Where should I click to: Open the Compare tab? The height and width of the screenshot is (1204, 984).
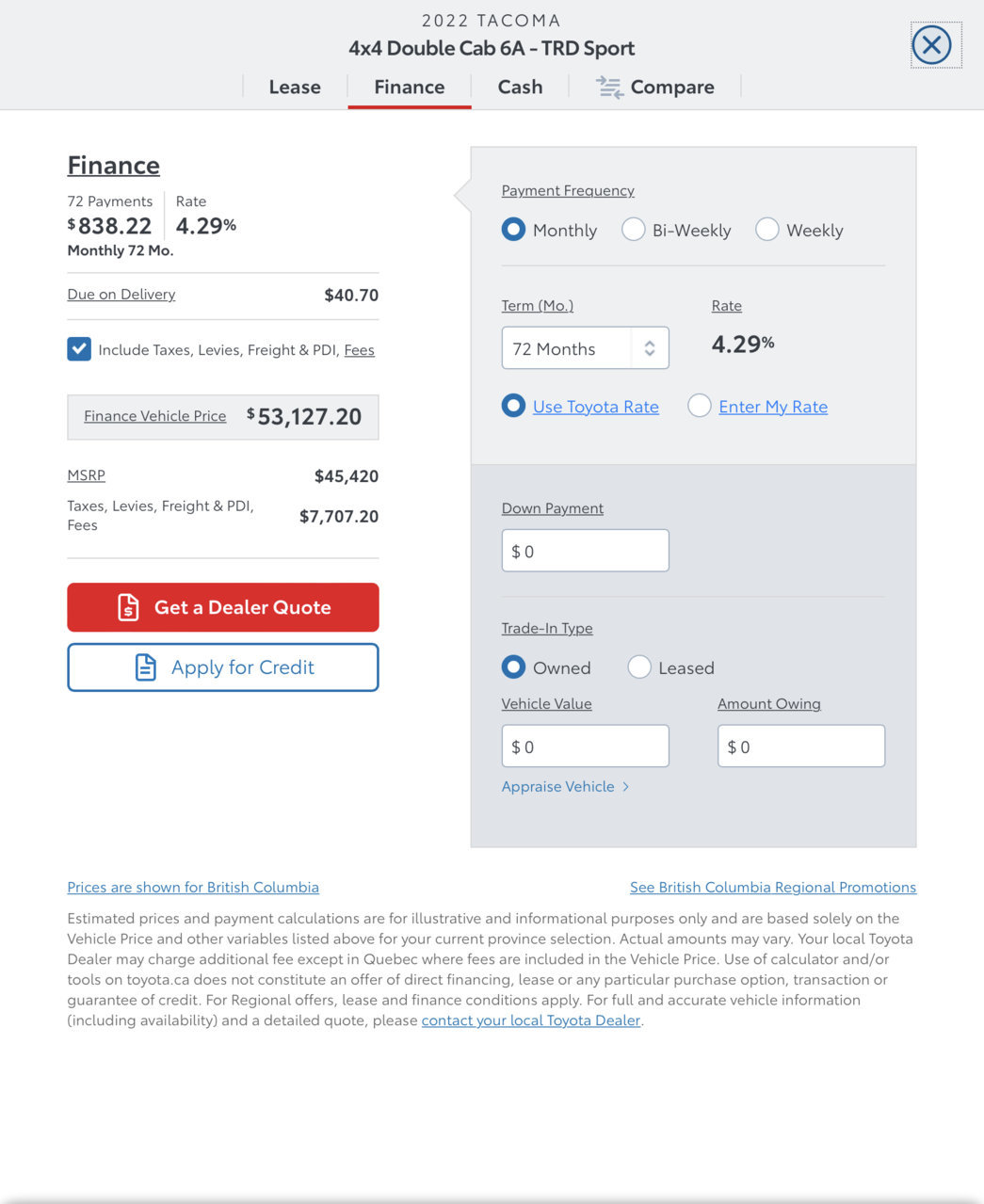click(x=654, y=87)
